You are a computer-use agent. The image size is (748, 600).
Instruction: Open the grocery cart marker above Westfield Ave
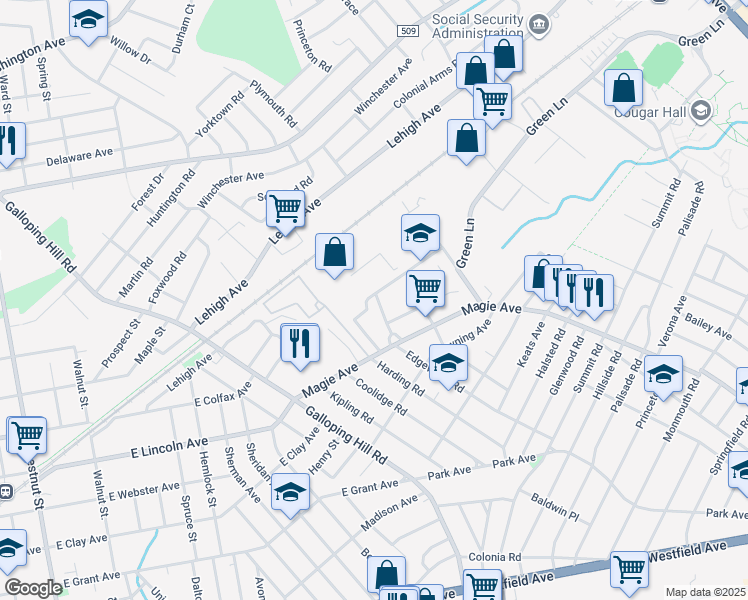click(629, 569)
